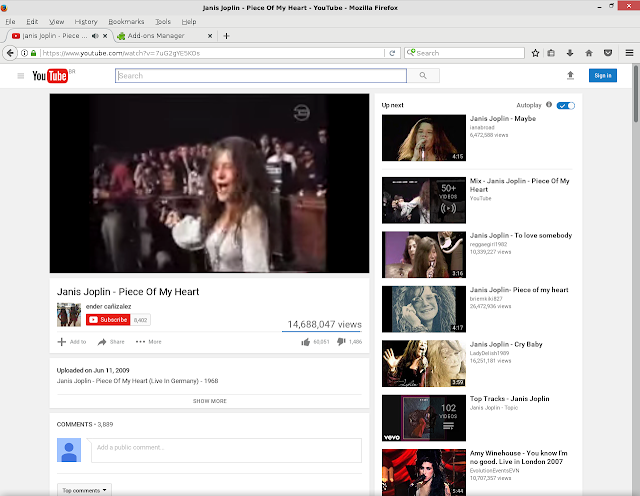Click the YouTube upload arrow icon
The width and height of the screenshot is (640, 496).
point(570,76)
